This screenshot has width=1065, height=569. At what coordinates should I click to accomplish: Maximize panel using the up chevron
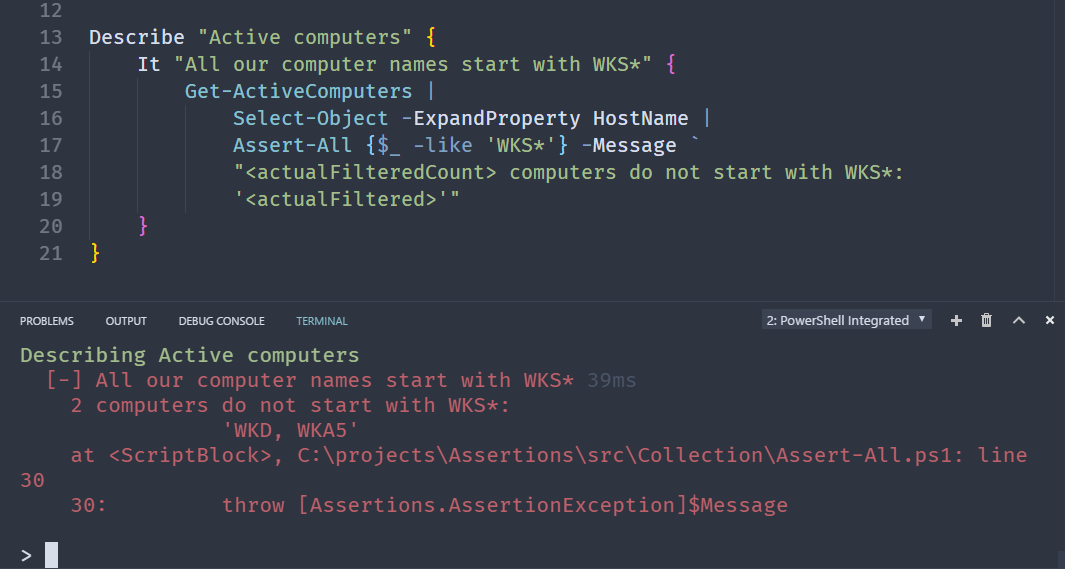click(1019, 320)
